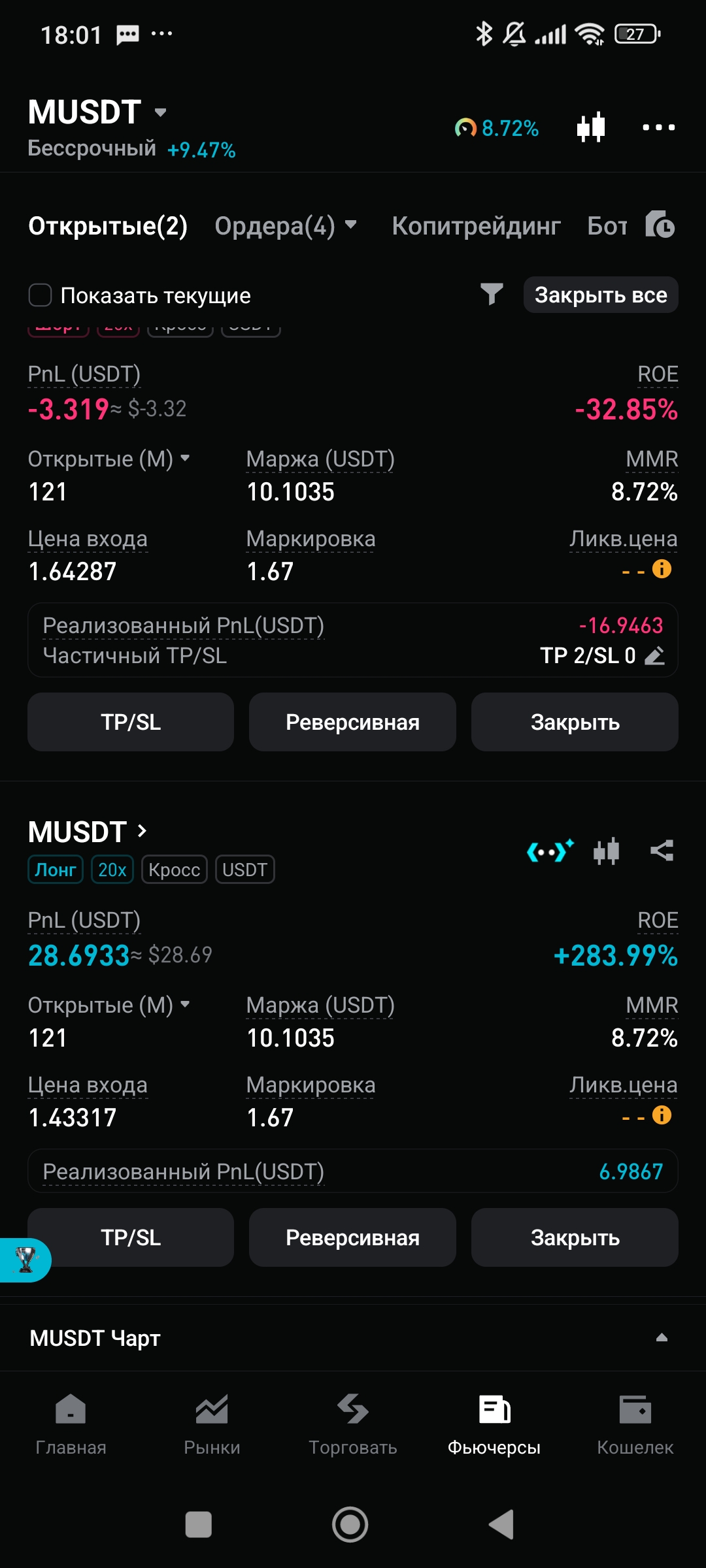This screenshot has height=1568, width=706.
Task: Open the Рынки bottom navigation tab
Action: click(212, 1424)
